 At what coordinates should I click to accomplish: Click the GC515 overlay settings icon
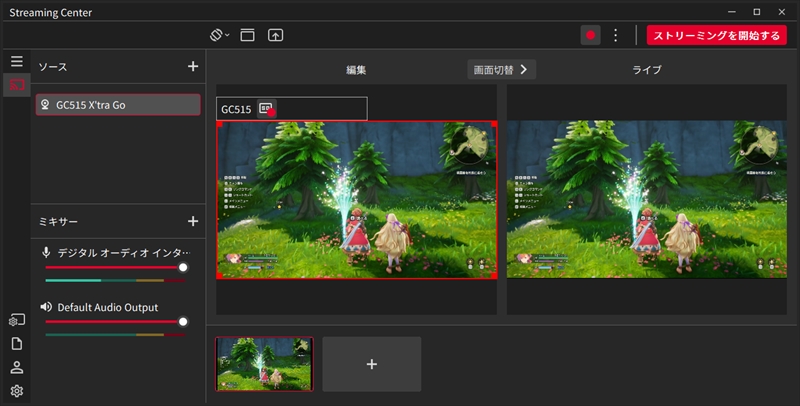(267, 109)
